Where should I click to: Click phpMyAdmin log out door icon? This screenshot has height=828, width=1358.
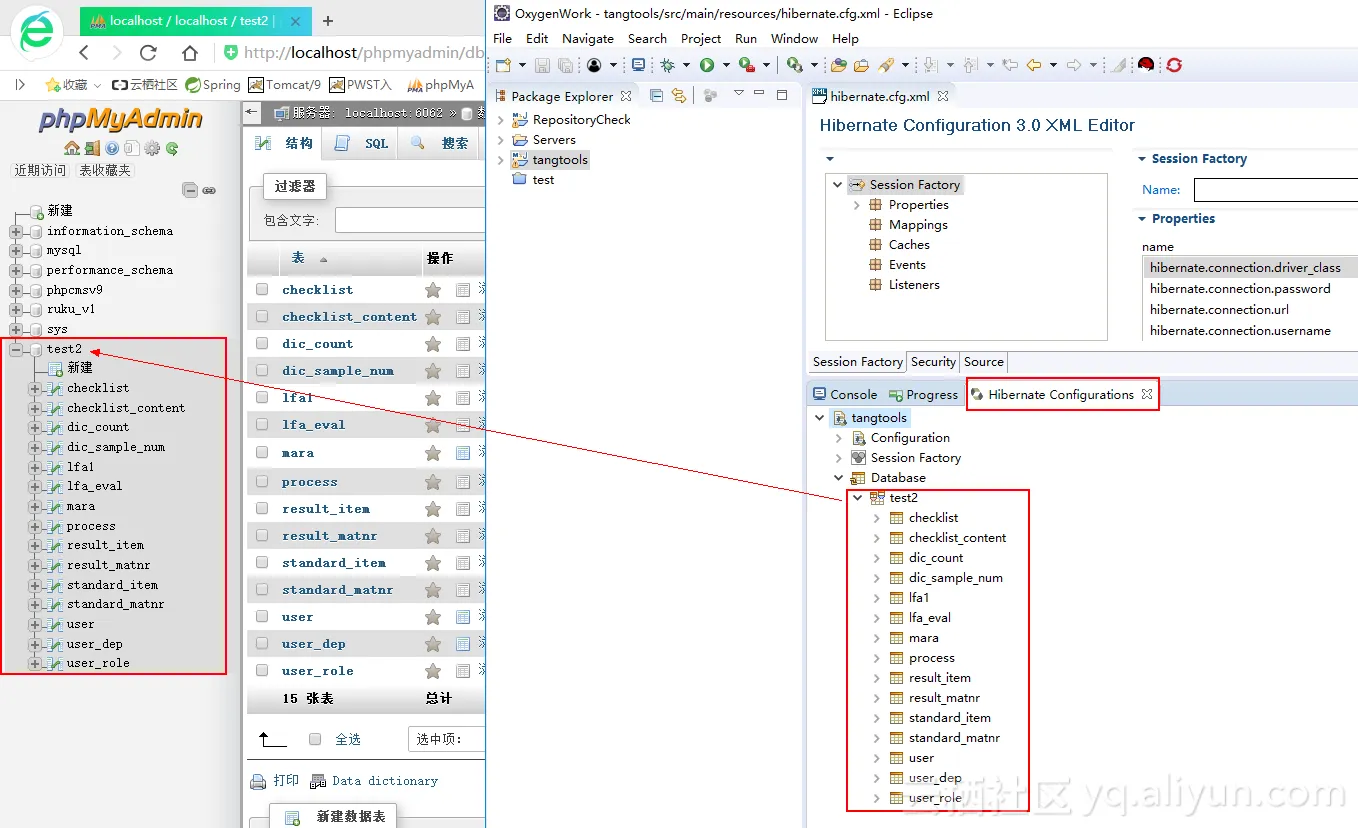coord(92,148)
